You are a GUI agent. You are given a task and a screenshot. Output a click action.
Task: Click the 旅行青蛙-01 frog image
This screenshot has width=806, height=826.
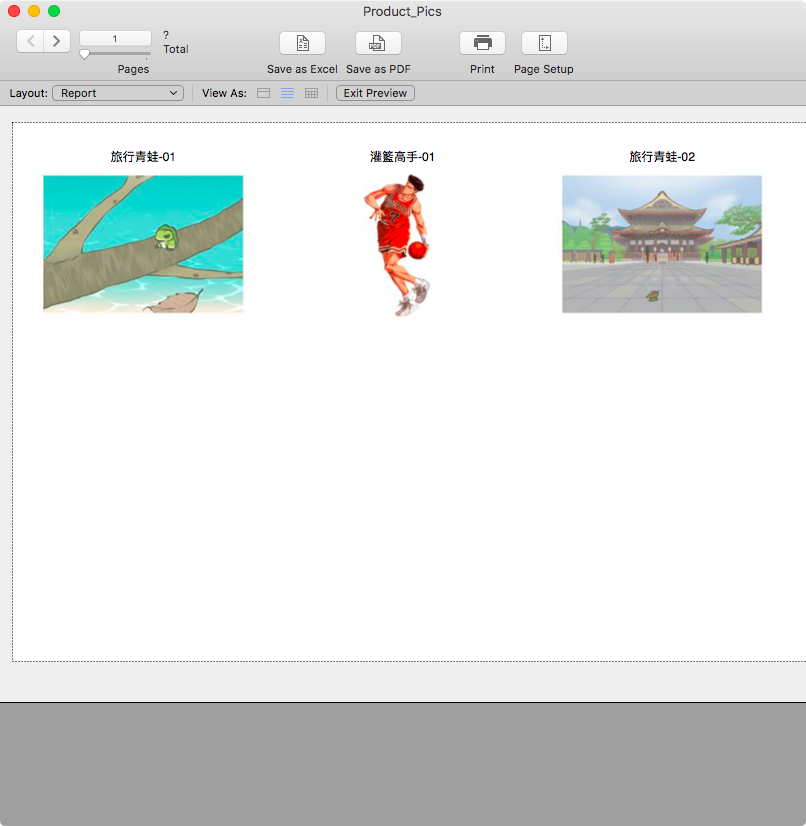point(143,244)
